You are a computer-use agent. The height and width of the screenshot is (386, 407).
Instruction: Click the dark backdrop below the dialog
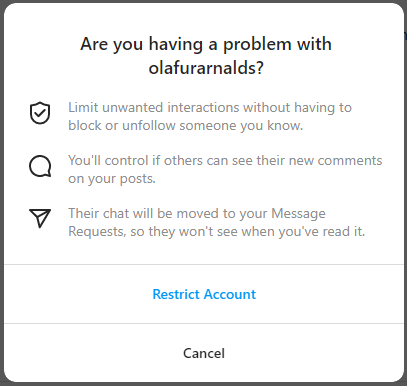pos(203,384)
